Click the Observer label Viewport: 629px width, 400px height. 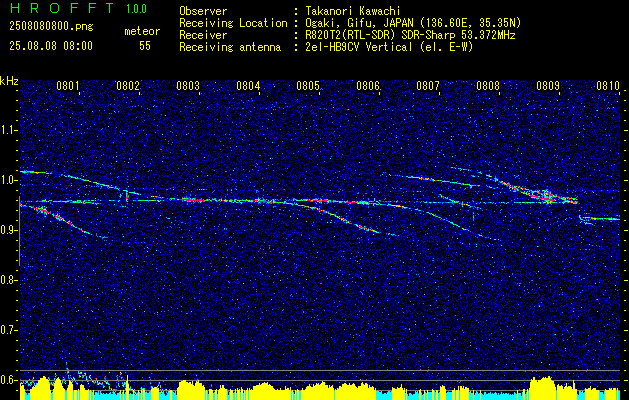click(203, 11)
